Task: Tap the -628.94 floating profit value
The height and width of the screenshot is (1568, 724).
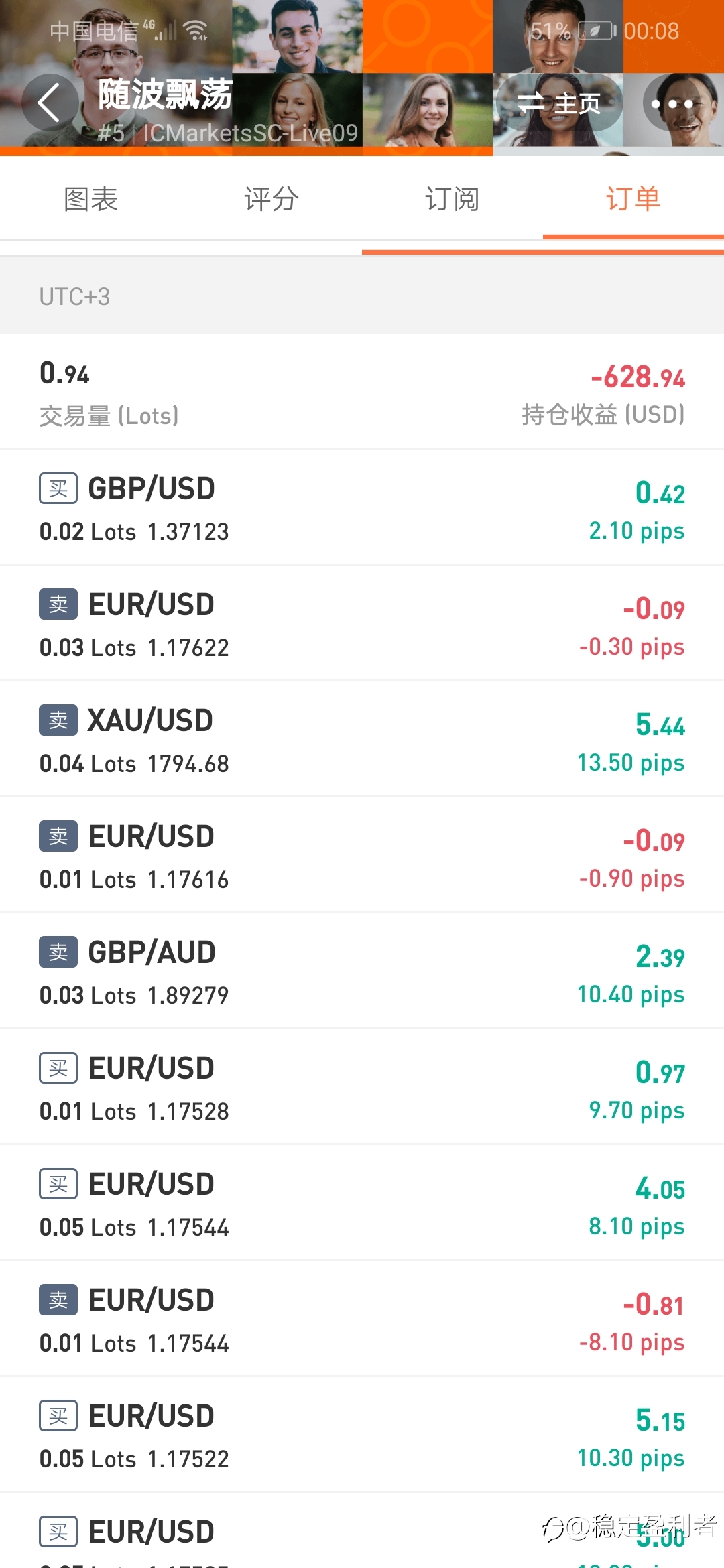Action: pos(638,377)
